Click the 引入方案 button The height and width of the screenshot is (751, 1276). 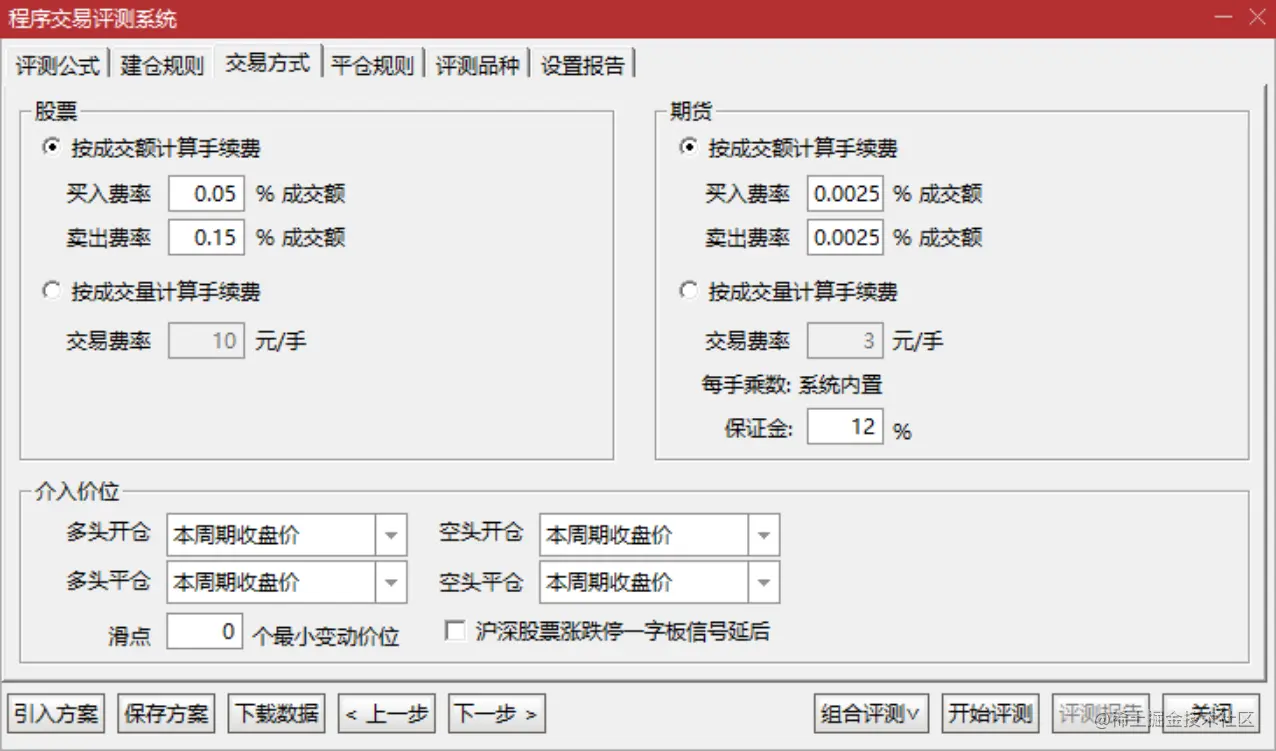click(56, 713)
